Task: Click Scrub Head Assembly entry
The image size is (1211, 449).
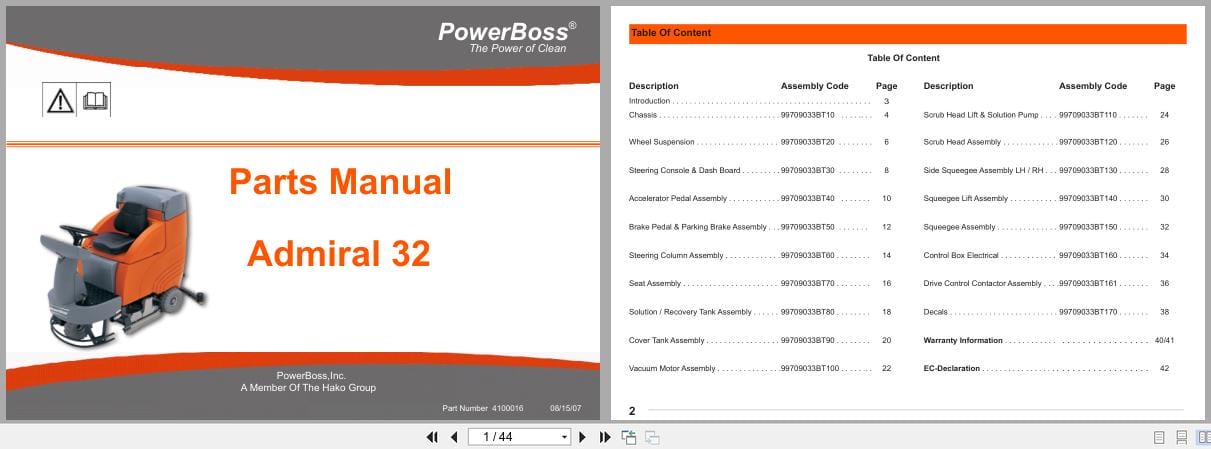Action: [962, 143]
